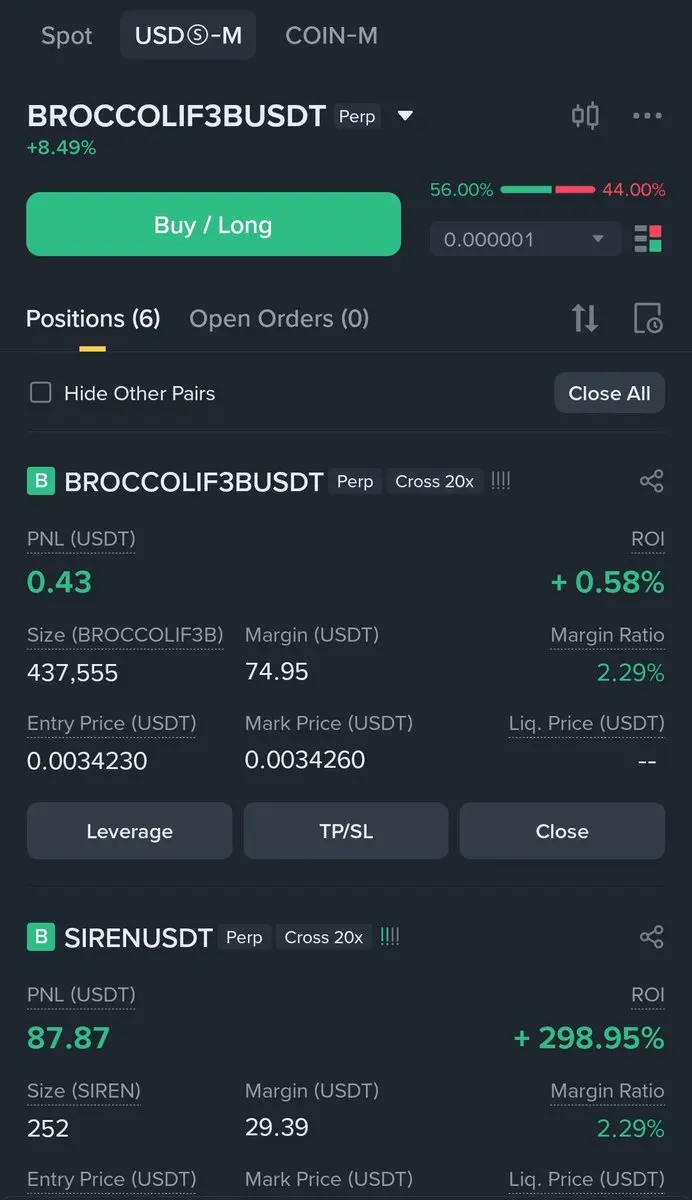Share the SIRENUSDT position
The image size is (692, 1200).
click(x=651, y=937)
